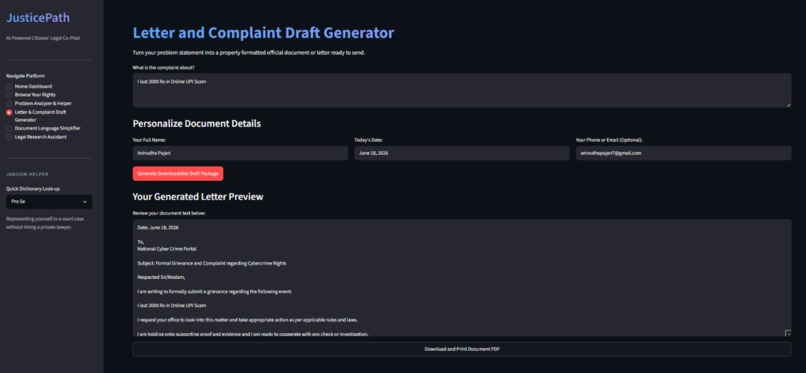Click Download and Print Document PDF button
The width and height of the screenshot is (806, 373).
[x=462, y=349]
